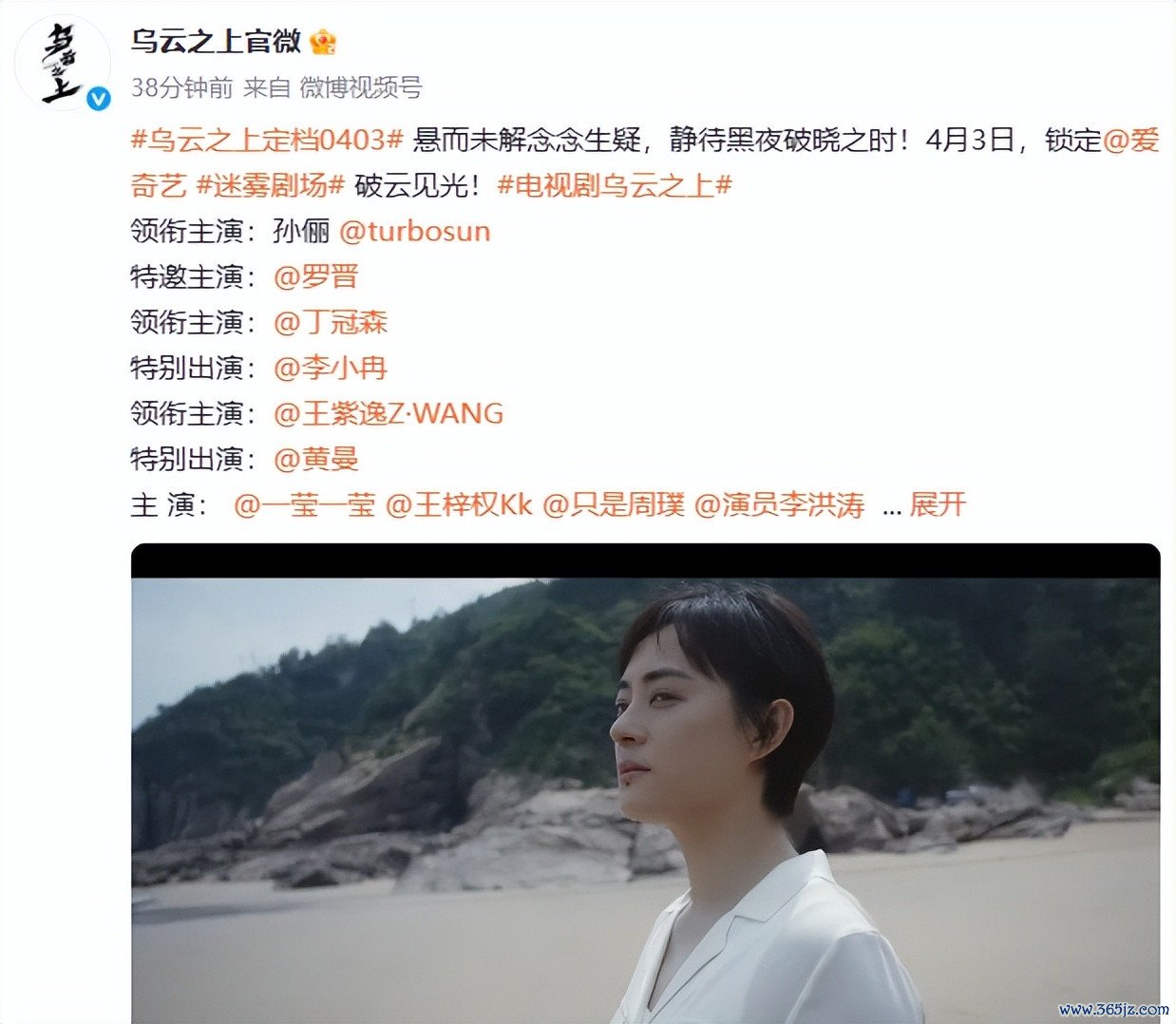Play the beach video thumbnail

(x=645, y=784)
